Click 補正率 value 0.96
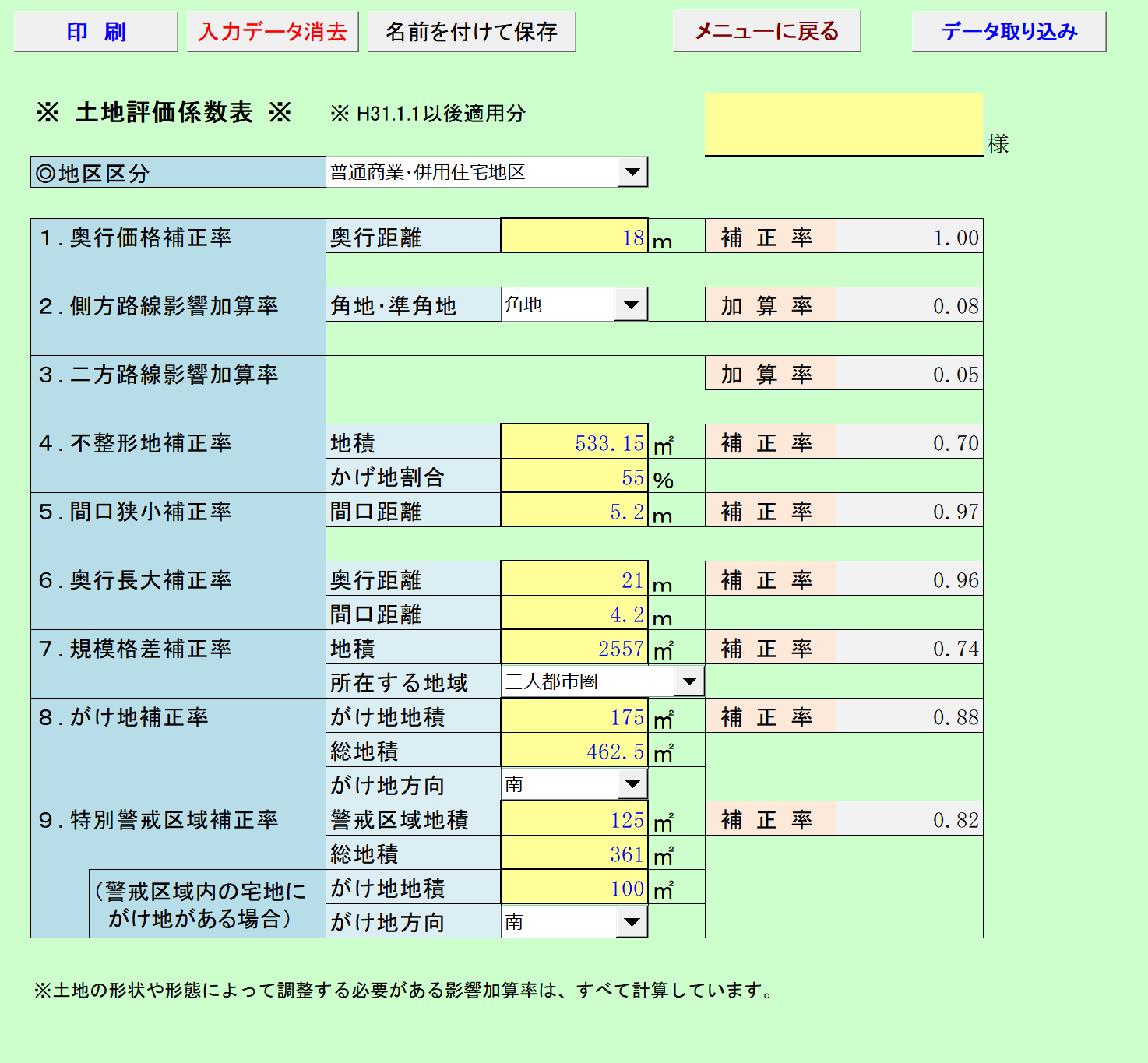The width and height of the screenshot is (1148, 1063). click(x=909, y=579)
